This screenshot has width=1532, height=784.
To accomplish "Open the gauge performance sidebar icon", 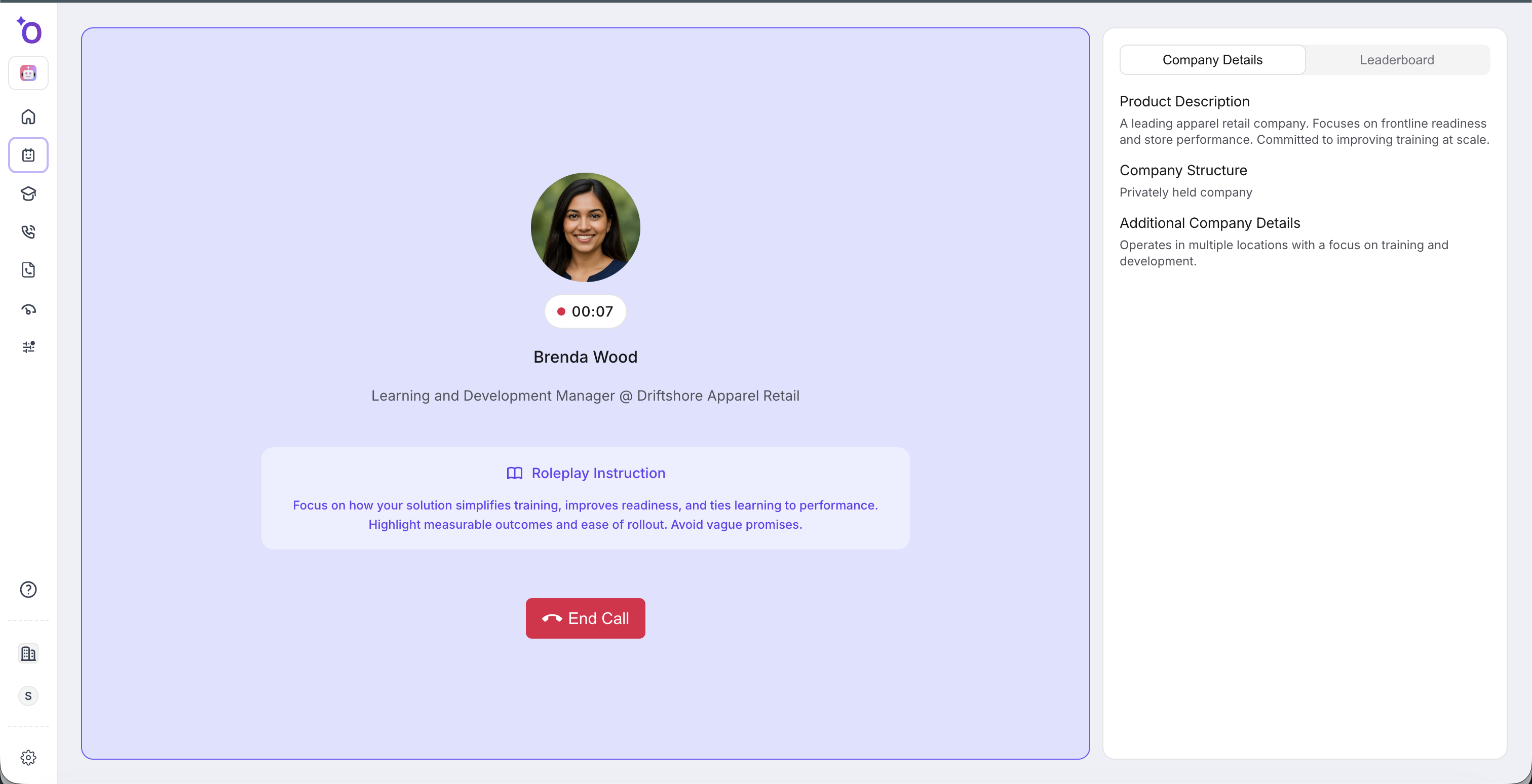I will [x=28, y=309].
